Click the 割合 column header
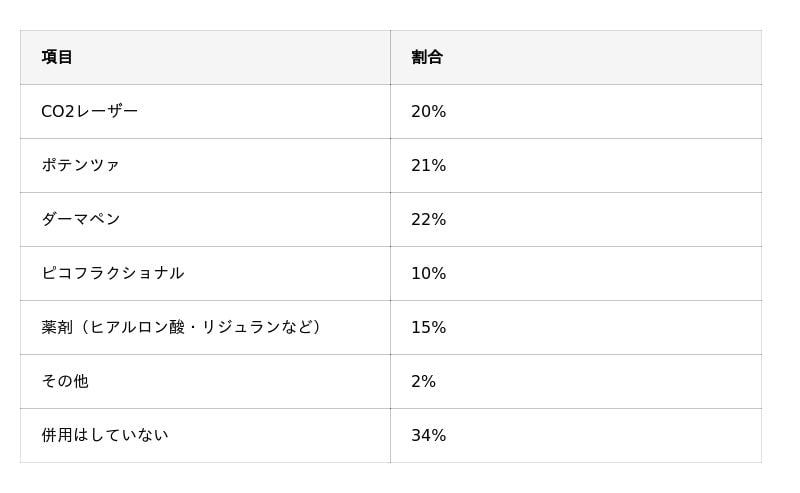The width and height of the screenshot is (800, 493). tap(427, 57)
